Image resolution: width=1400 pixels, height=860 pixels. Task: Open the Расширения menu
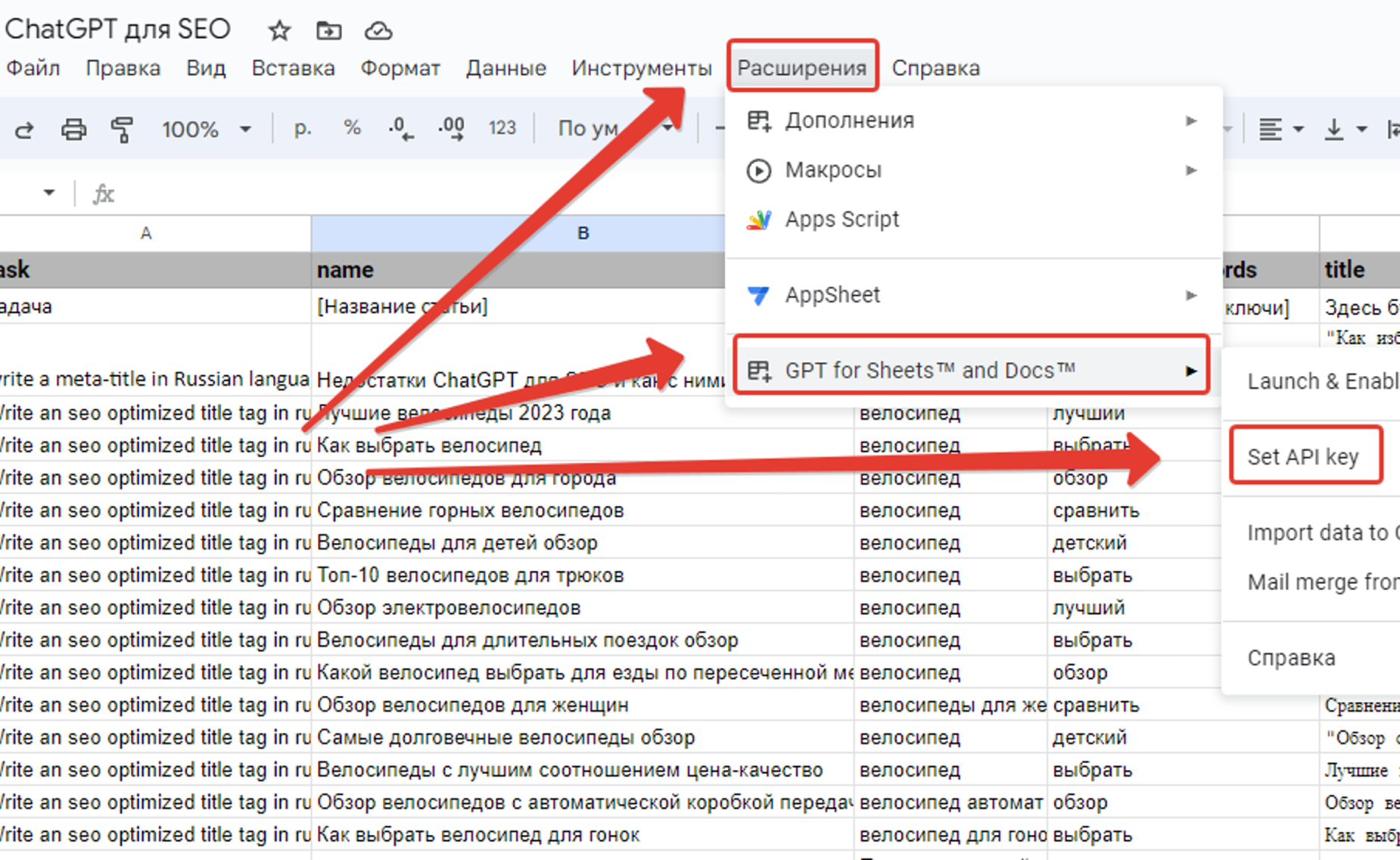(x=801, y=68)
